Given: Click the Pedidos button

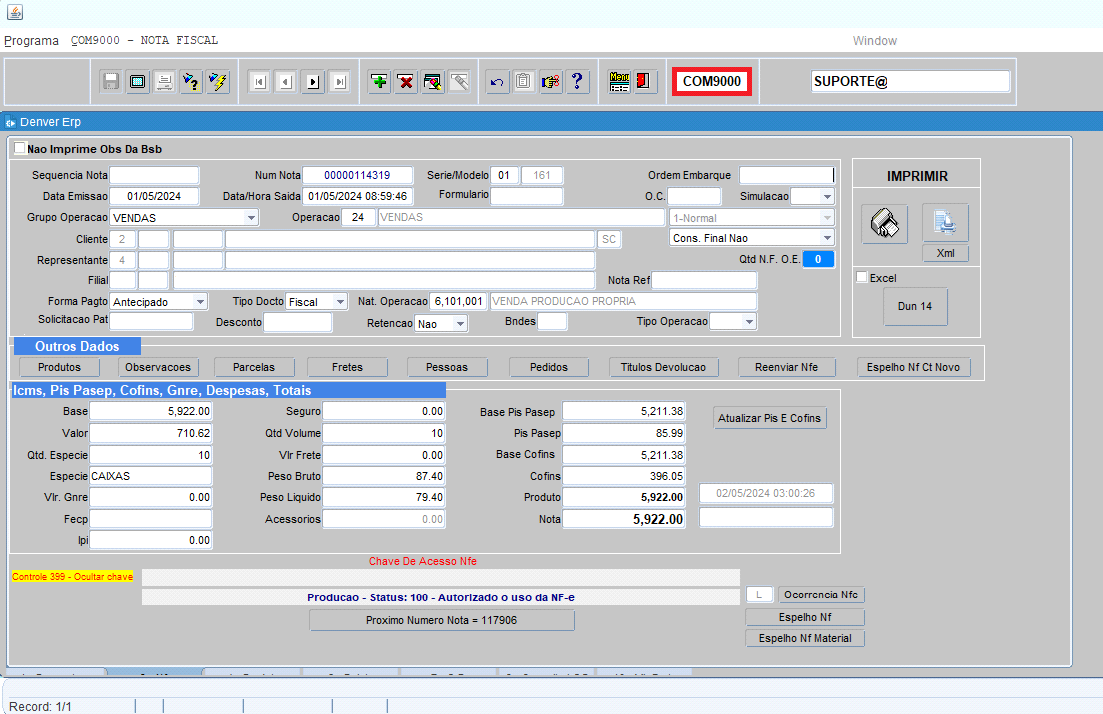Looking at the screenshot, I should pyautogui.click(x=549, y=367).
